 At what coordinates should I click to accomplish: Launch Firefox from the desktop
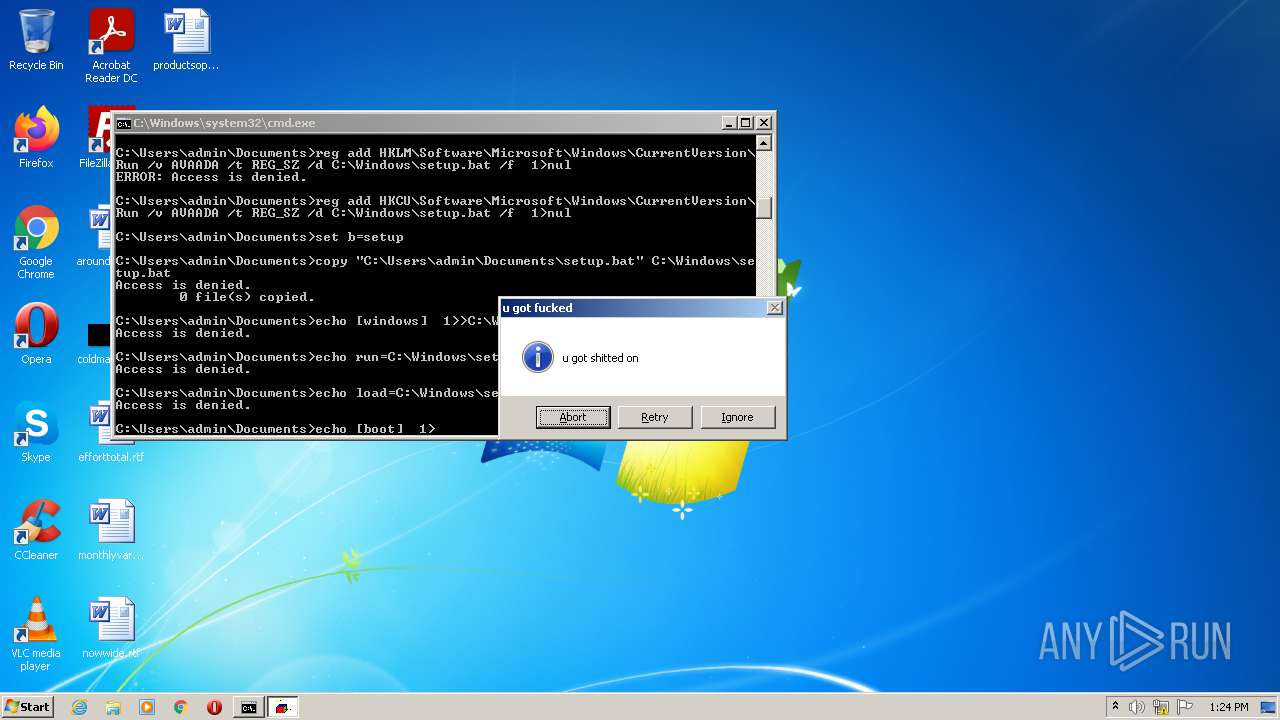(x=36, y=137)
